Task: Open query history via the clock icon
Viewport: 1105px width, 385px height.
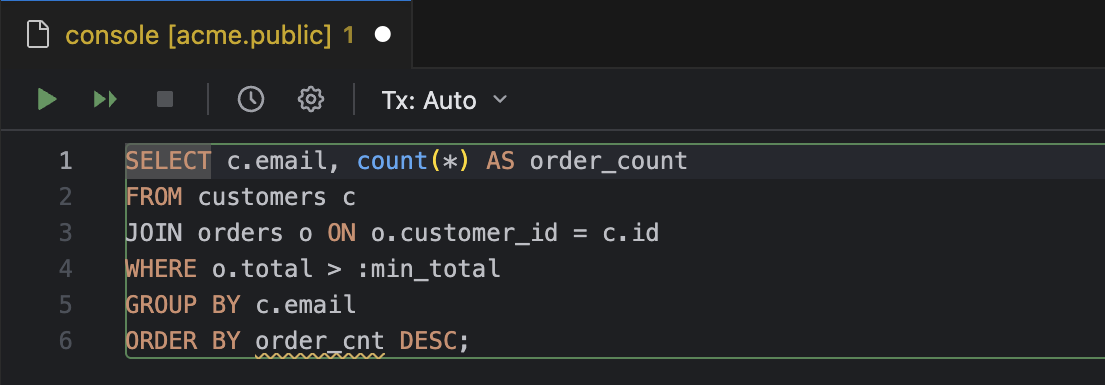Action: click(251, 99)
